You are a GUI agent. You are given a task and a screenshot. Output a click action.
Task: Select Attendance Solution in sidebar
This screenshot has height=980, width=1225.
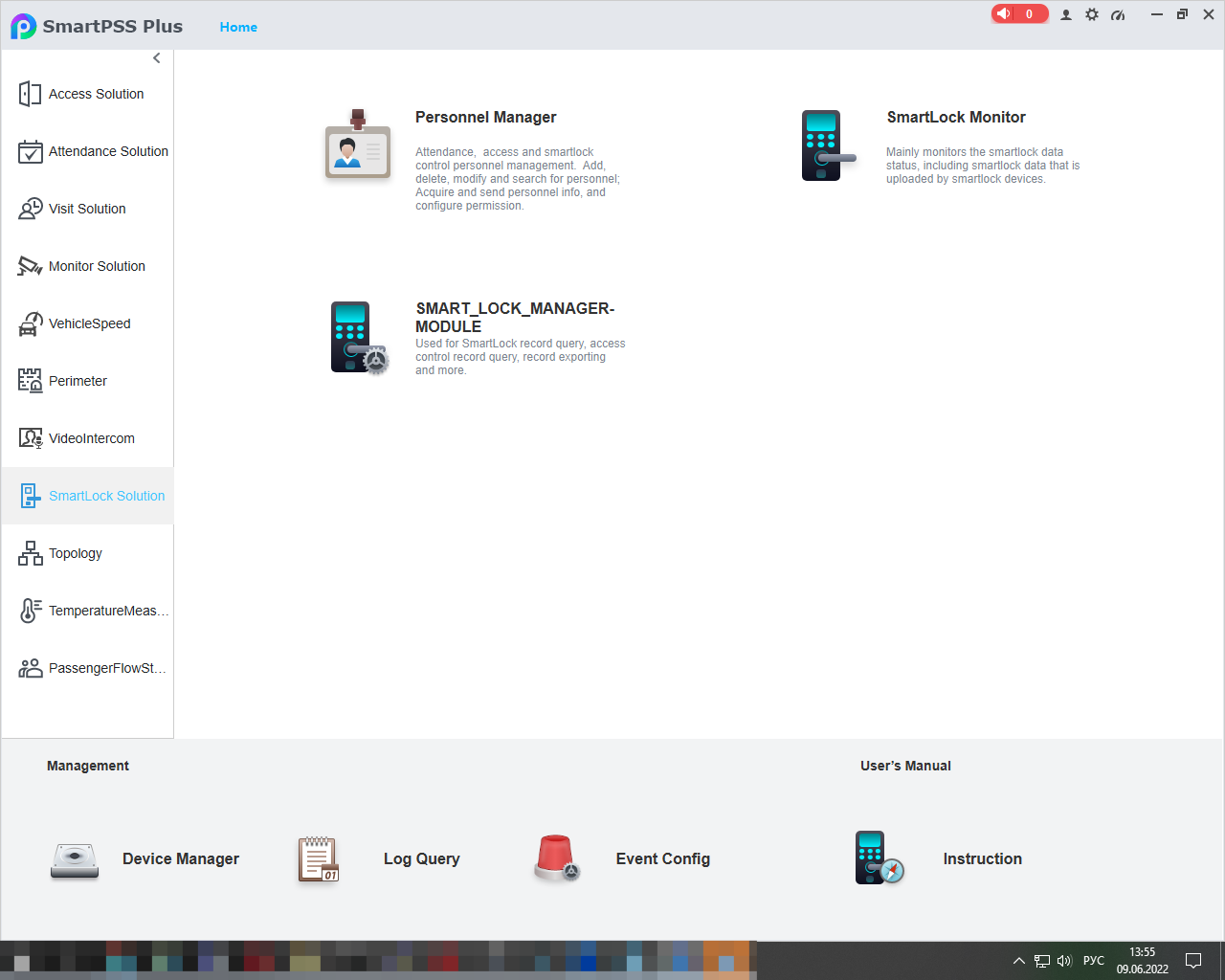coord(87,151)
